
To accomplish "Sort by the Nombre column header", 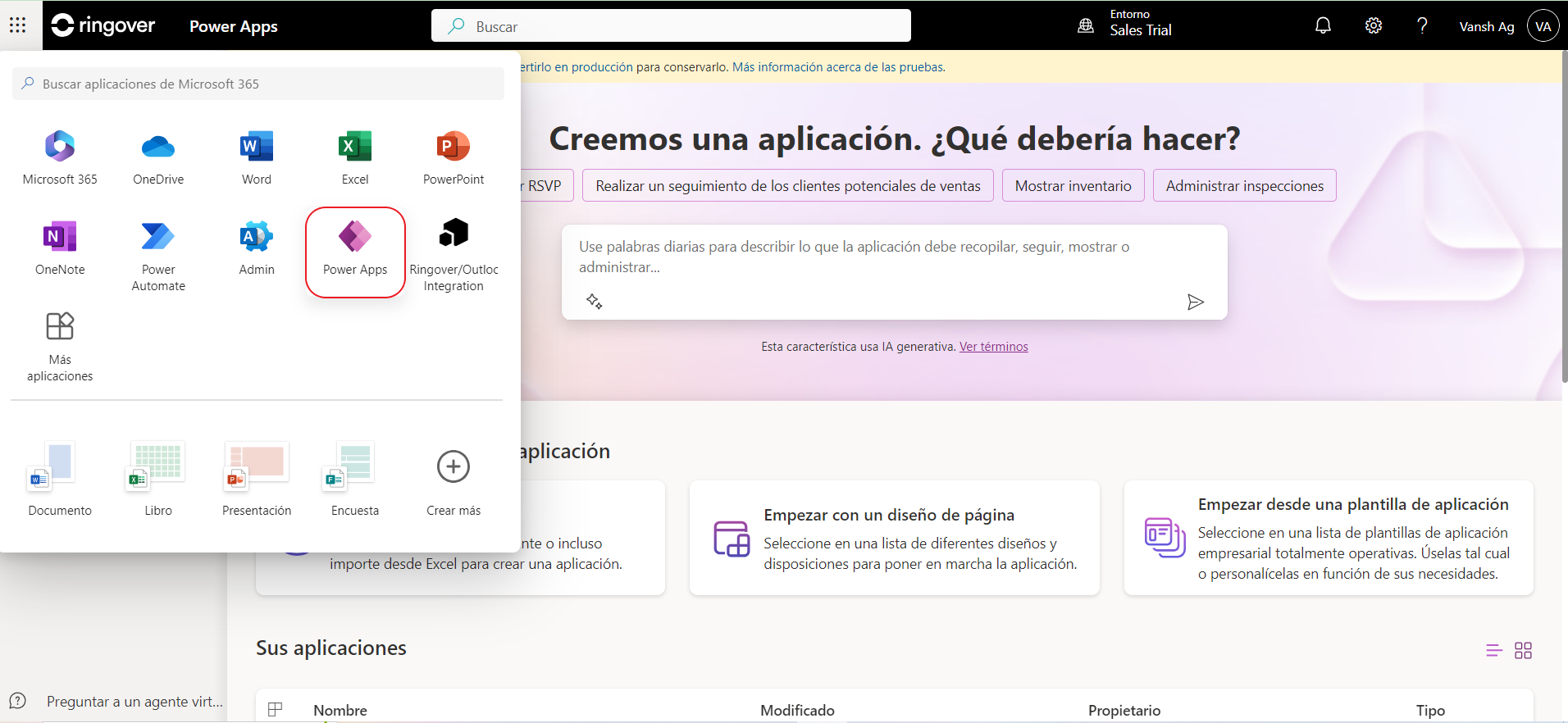I will tap(340, 710).
